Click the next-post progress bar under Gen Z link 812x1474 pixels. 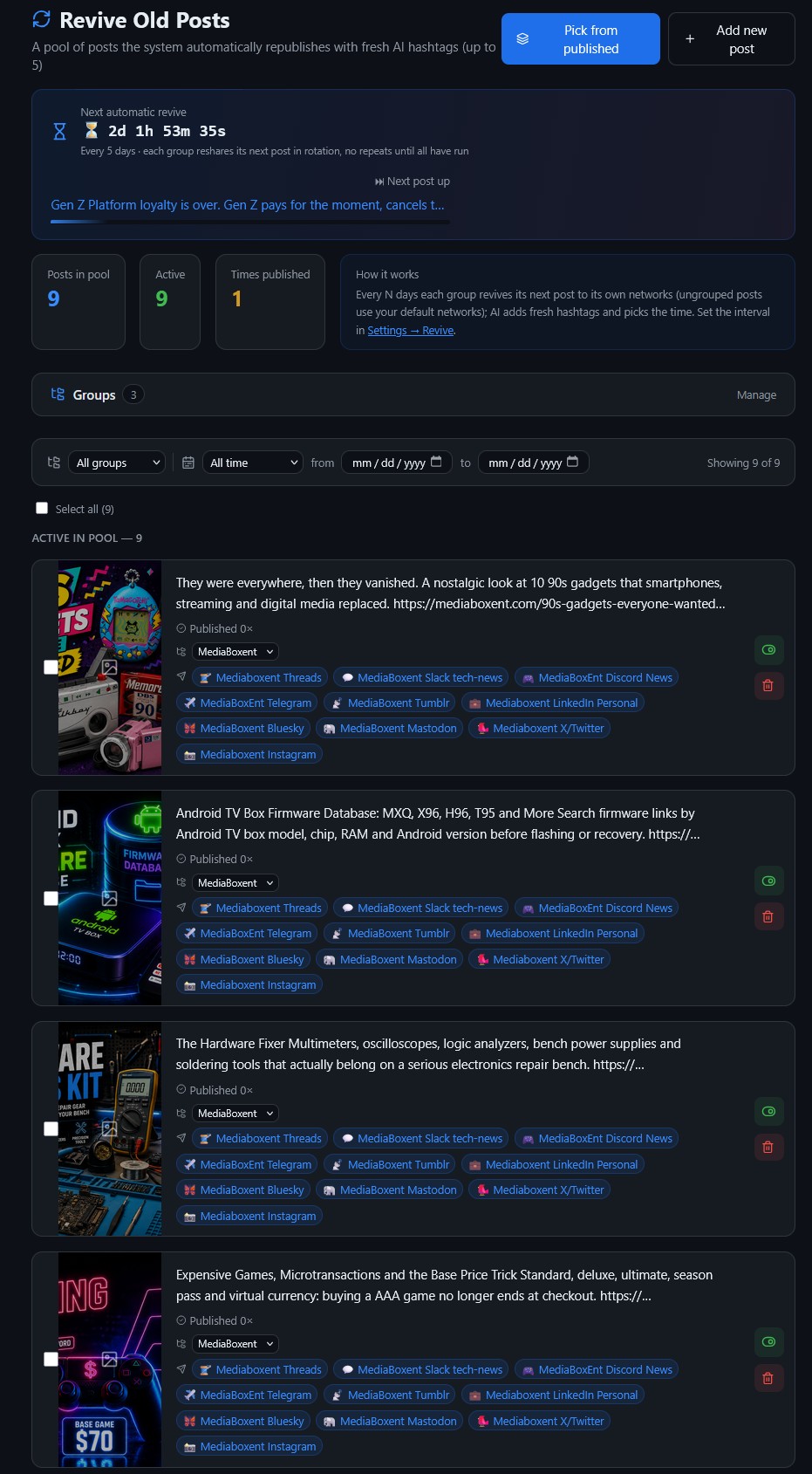250,222
